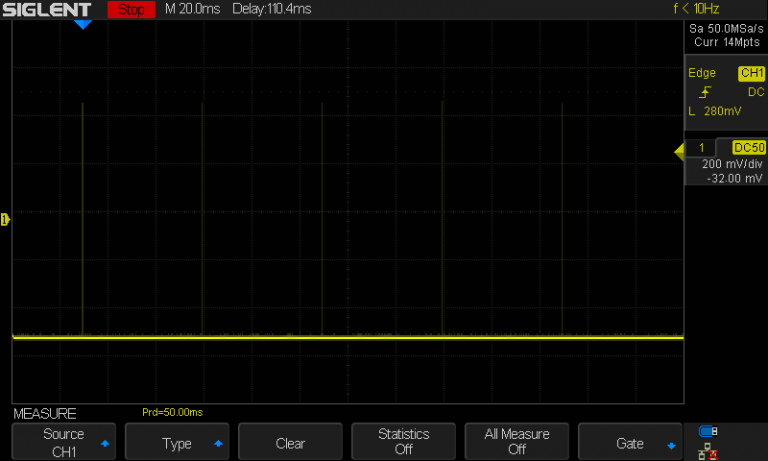Image resolution: width=768 pixels, height=461 pixels.
Task: Click the USB connection status icon
Action: pyautogui.click(x=708, y=432)
